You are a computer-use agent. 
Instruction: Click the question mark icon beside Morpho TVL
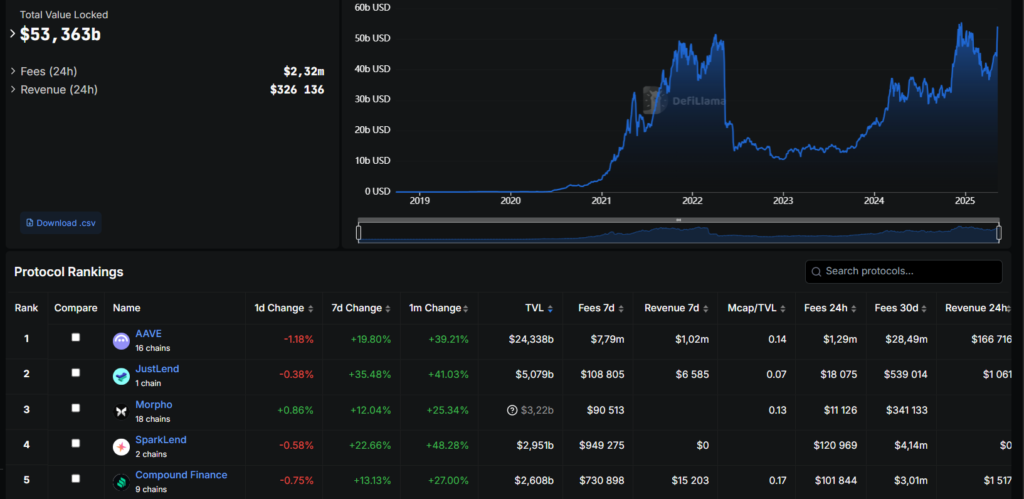[513, 410]
